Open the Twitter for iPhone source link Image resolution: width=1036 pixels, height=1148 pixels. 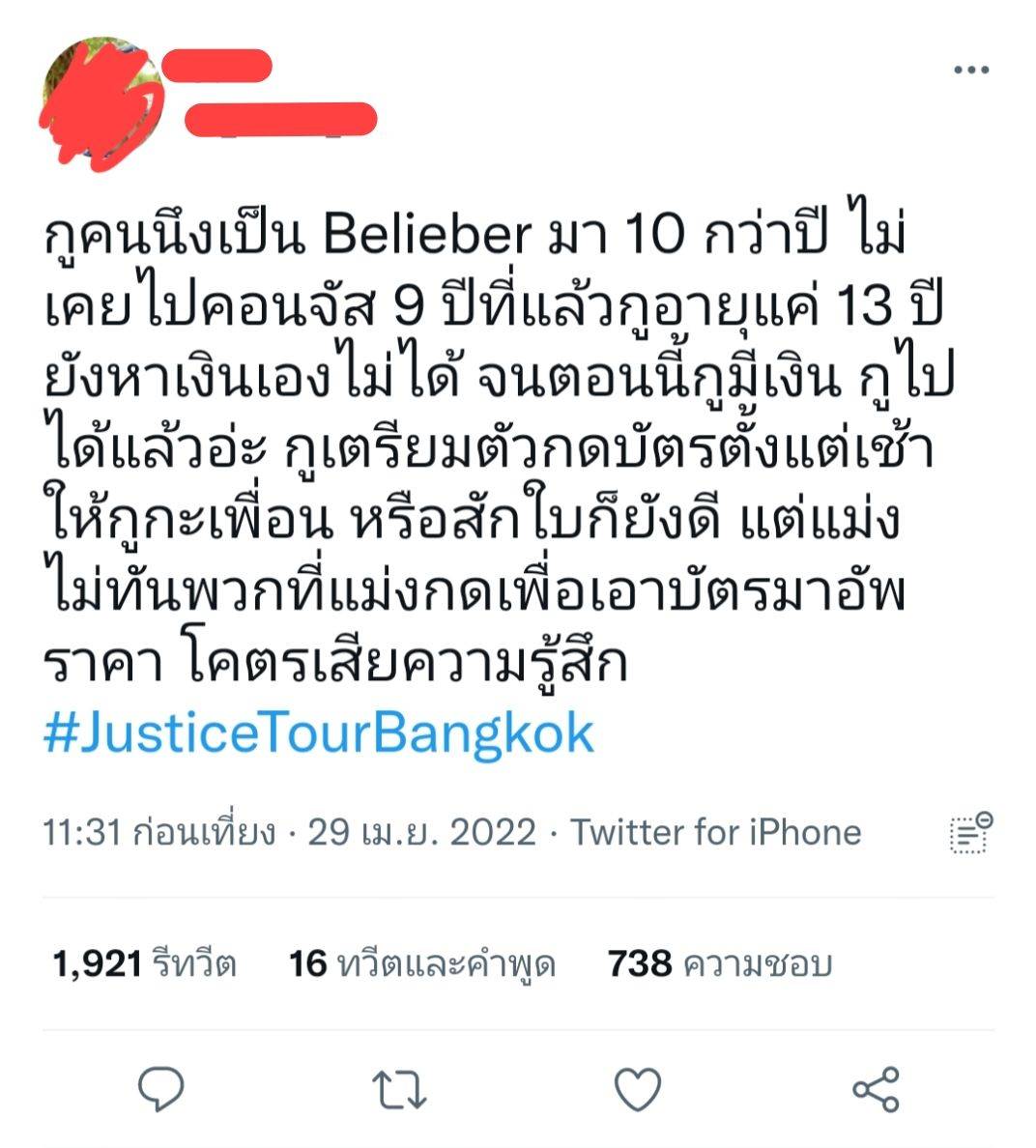point(715,832)
